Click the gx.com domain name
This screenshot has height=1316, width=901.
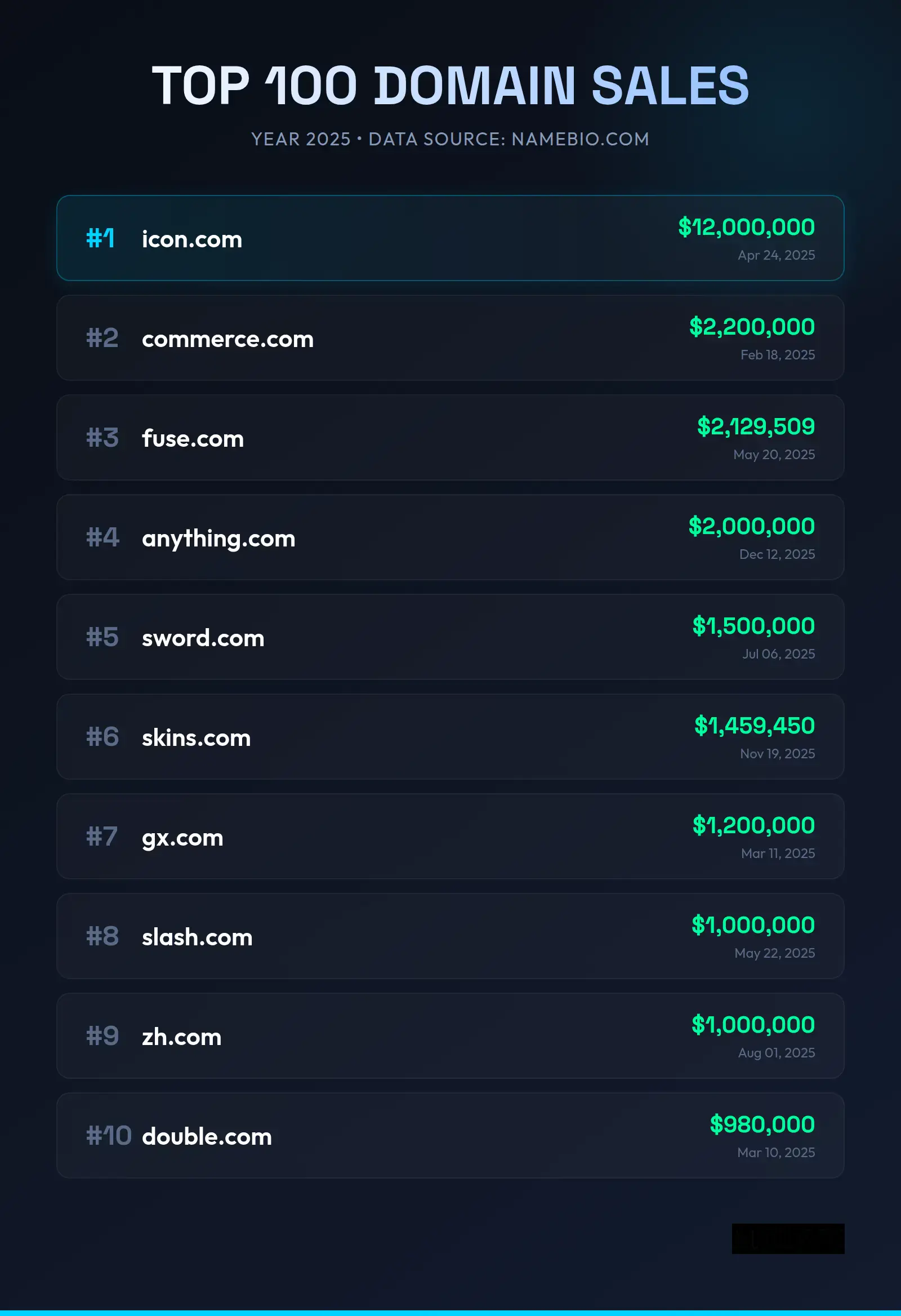point(182,837)
